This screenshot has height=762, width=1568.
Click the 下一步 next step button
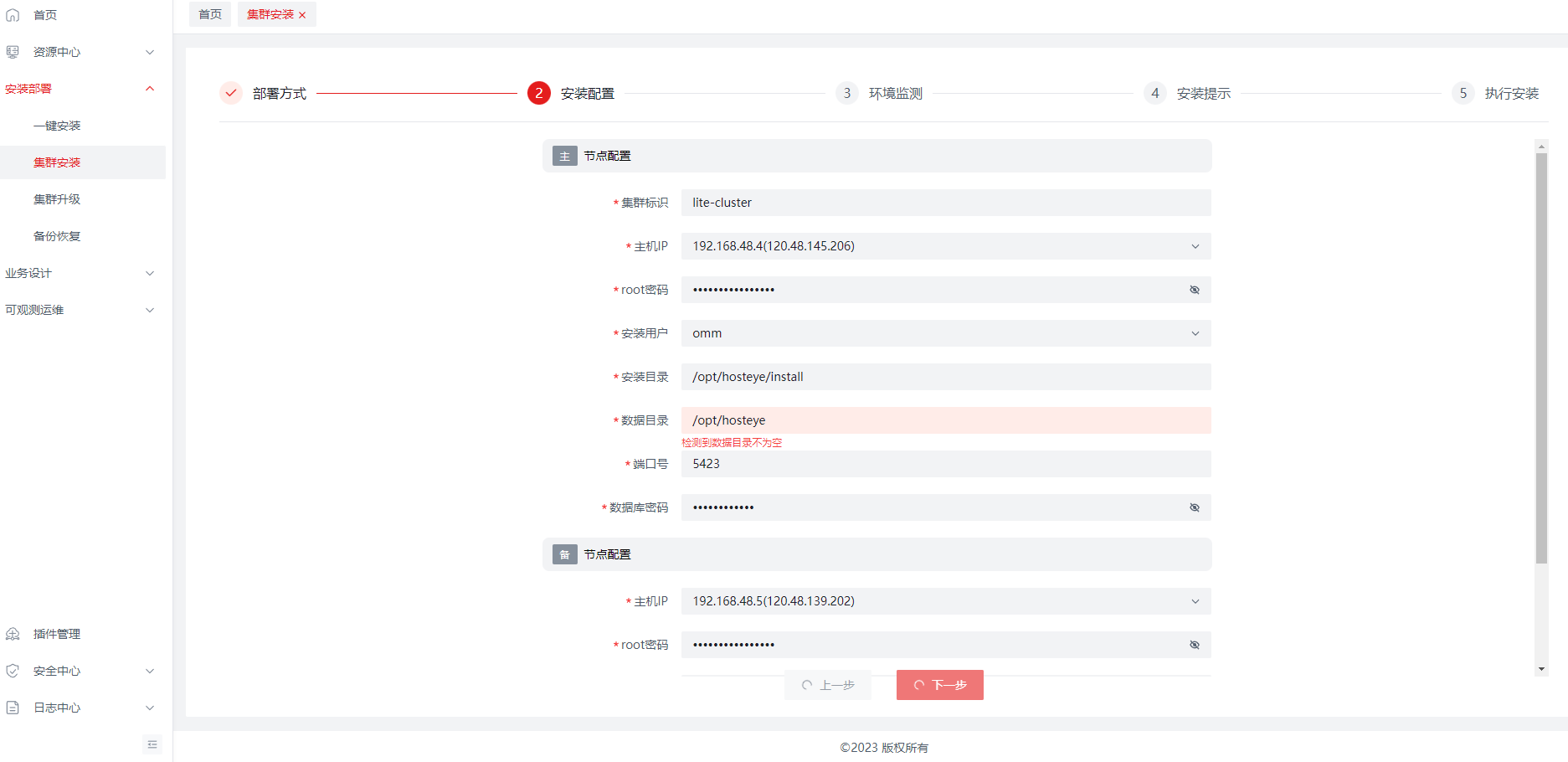point(939,685)
